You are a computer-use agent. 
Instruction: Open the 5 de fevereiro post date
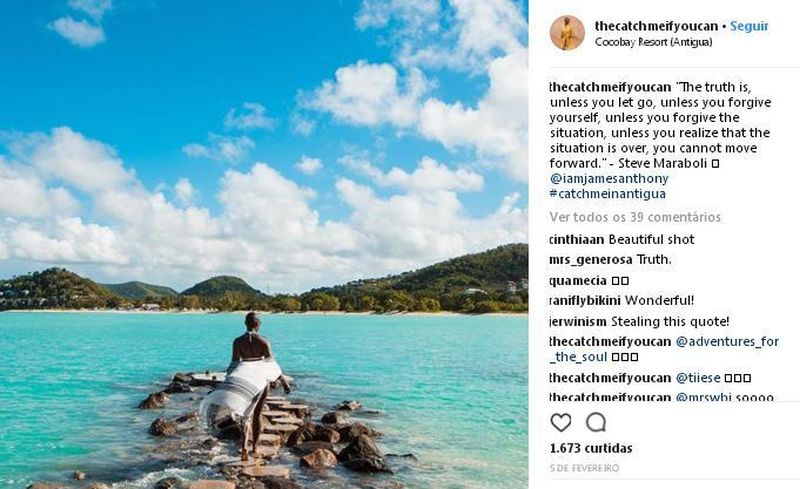[585, 468]
